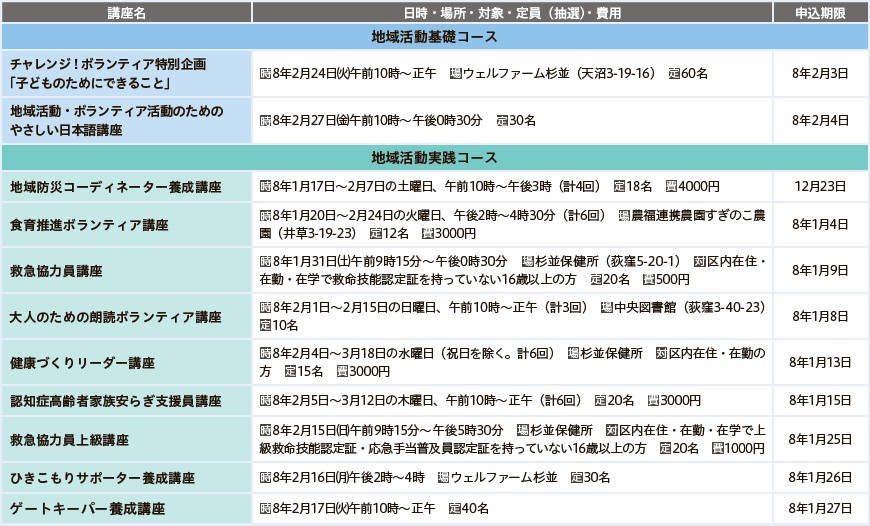870x526 pixels.
Task: Click the venue icon before ウェルファーム杉並（天沼3-19-16）
Action: tap(455, 74)
